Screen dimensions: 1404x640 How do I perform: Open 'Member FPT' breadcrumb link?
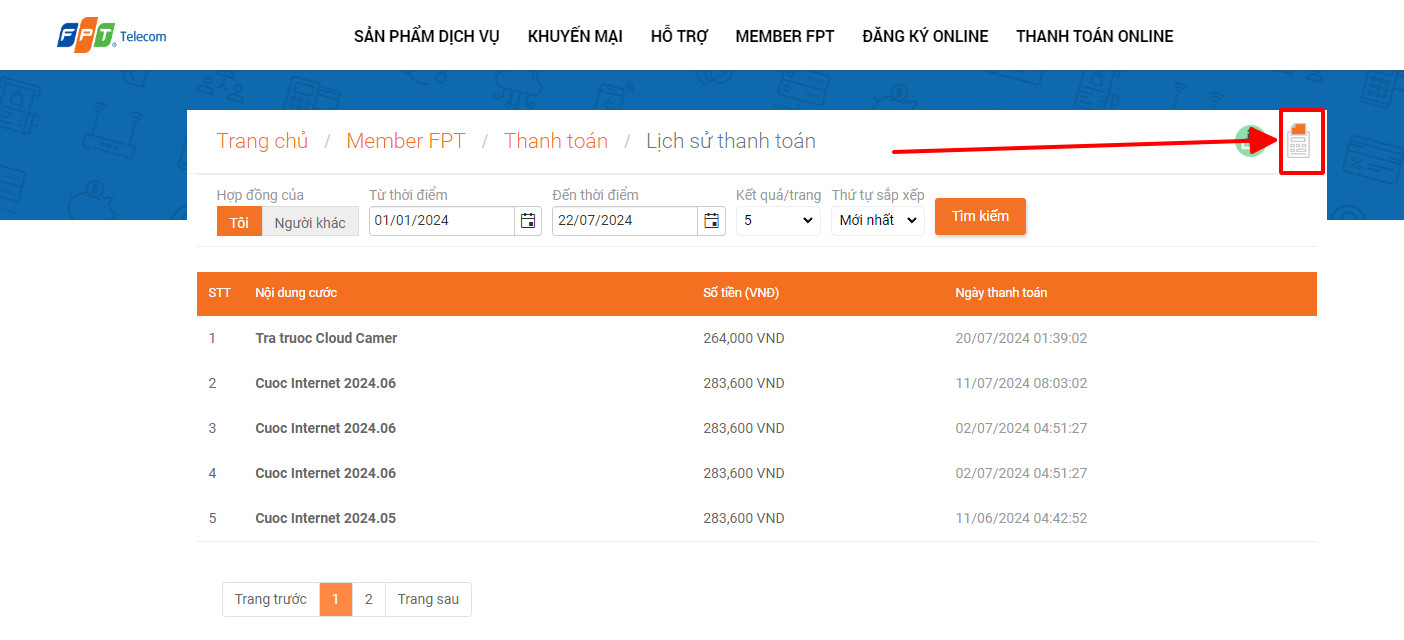pos(406,141)
